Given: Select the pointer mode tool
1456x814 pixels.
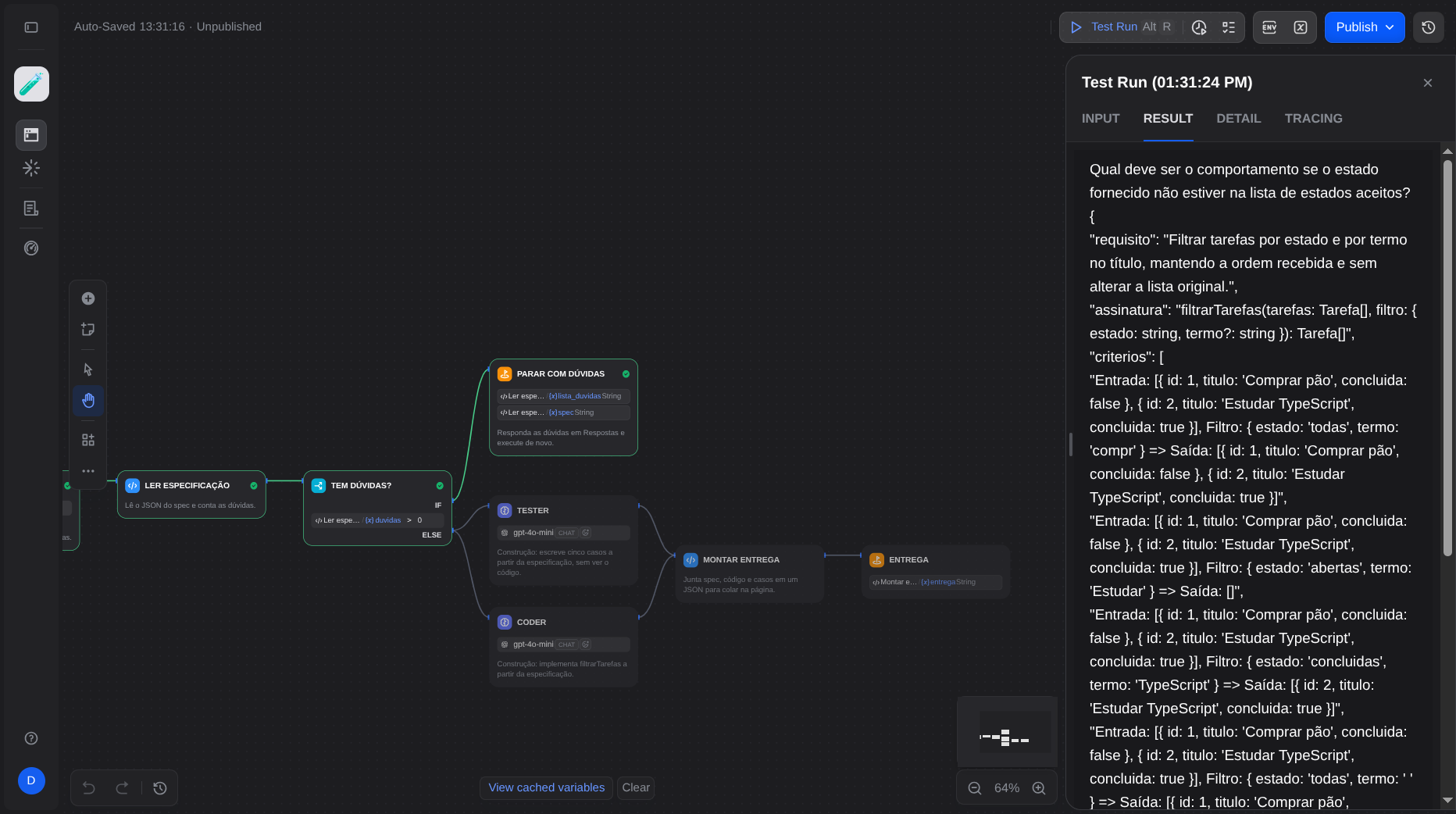Looking at the screenshot, I should (88, 370).
